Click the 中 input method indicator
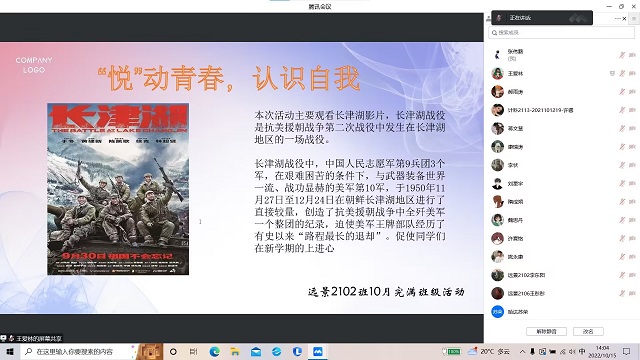Viewport: 640px width, 360px height. (582, 351)
